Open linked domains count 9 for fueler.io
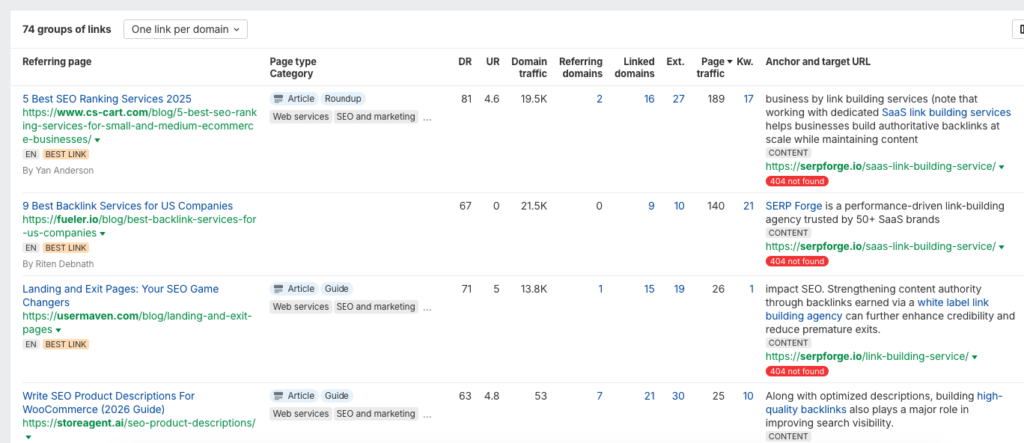The width and height of the screenshot is (1024, 443). coord(651,206)
